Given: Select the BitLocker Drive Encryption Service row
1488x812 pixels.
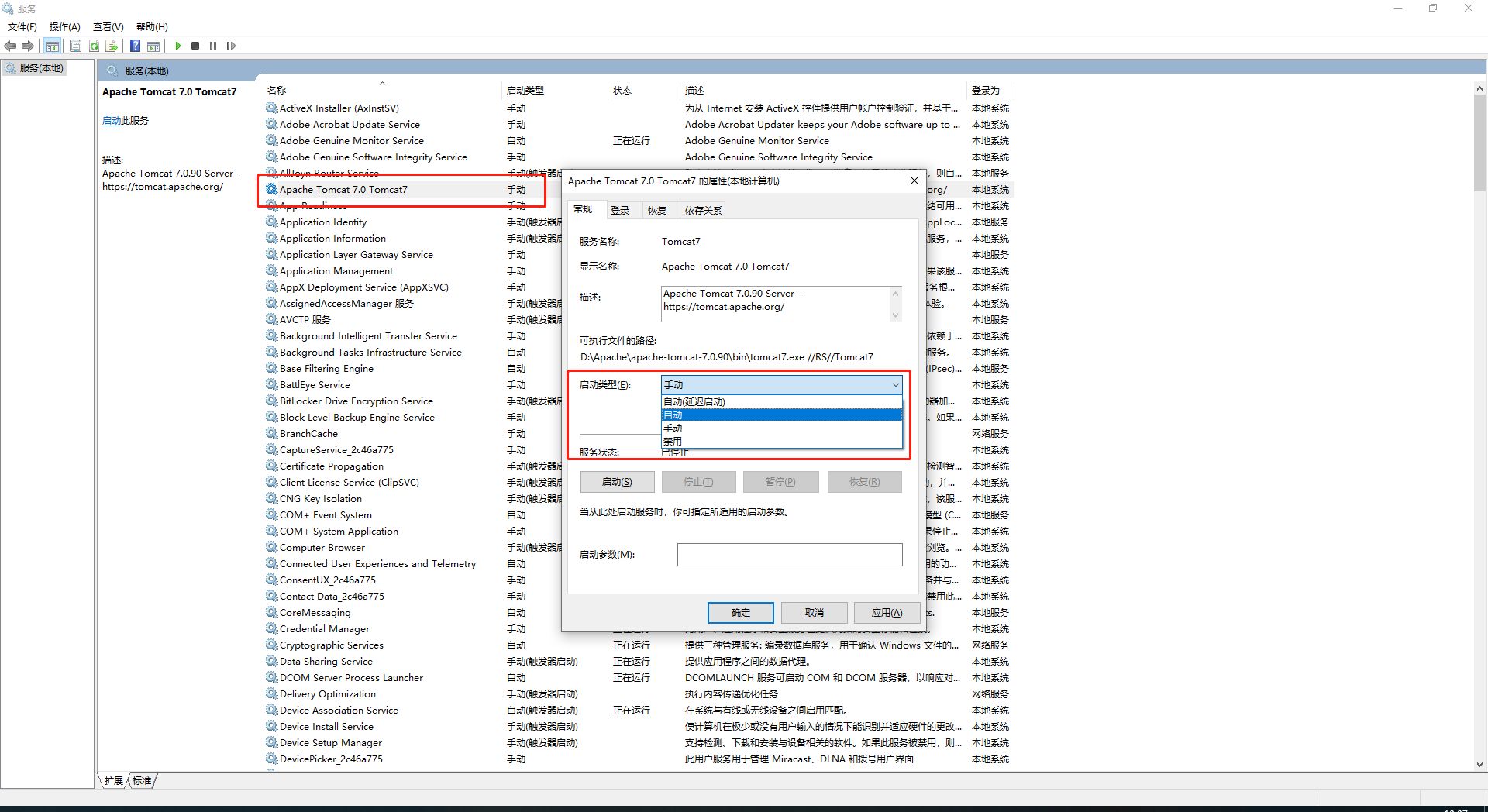Looking at the screenshot, I should pyautogui.click(x=413, y=401).
